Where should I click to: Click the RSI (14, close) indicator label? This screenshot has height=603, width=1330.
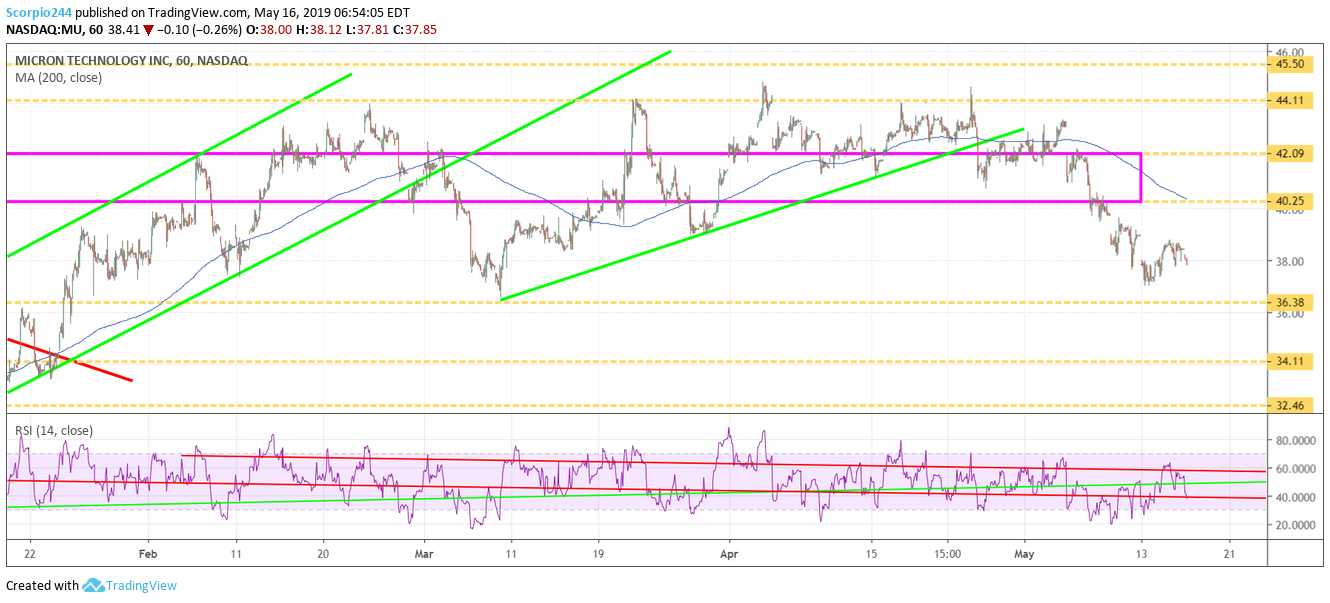(53, 431)
